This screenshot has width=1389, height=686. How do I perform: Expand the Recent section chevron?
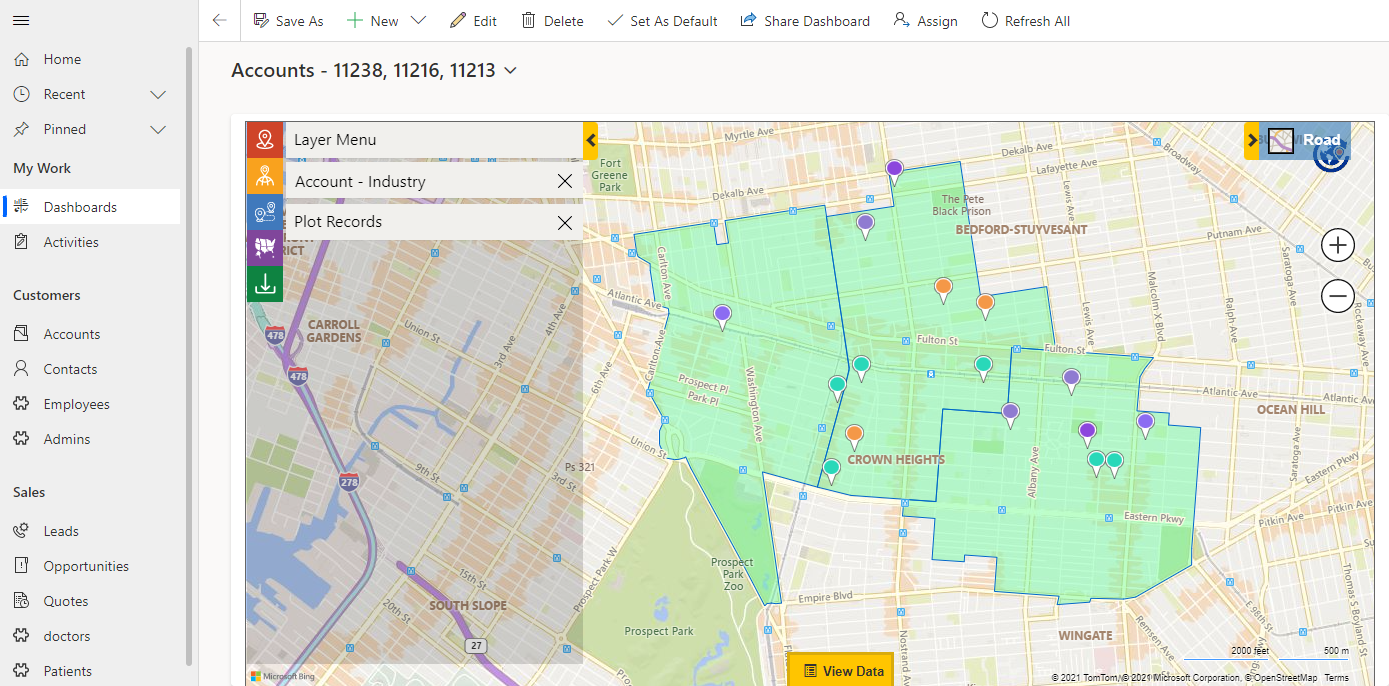coord(158,94)
